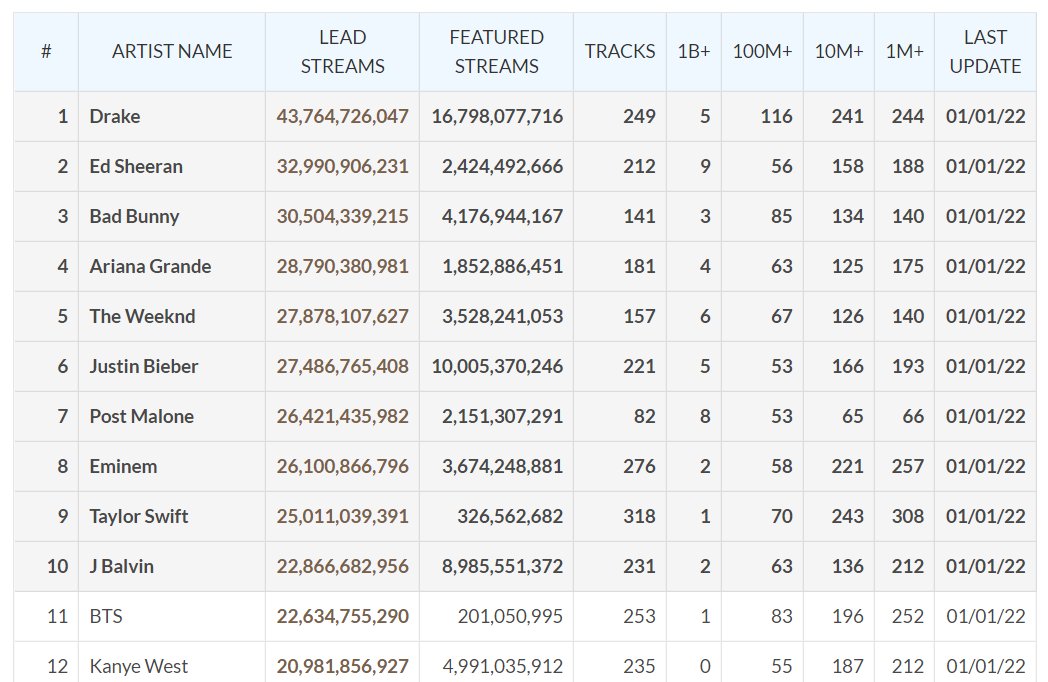Image resolution: width=1048 pixels, height=682 pixels.
Task: Click Taylor Swift's track count 318
Action: [639, 516]
